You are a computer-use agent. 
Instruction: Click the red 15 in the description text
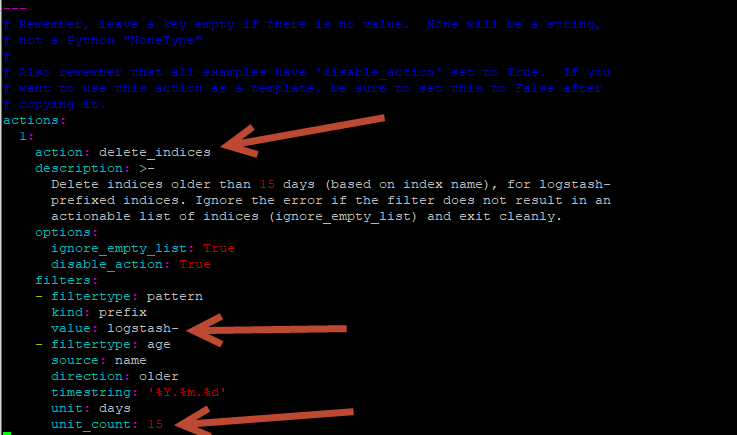[267, 184]
